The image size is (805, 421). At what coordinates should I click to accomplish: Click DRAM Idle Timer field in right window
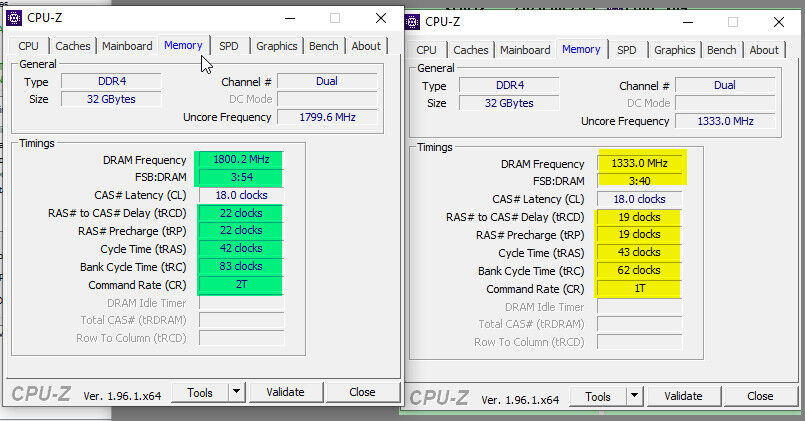(x=639, y=307)
